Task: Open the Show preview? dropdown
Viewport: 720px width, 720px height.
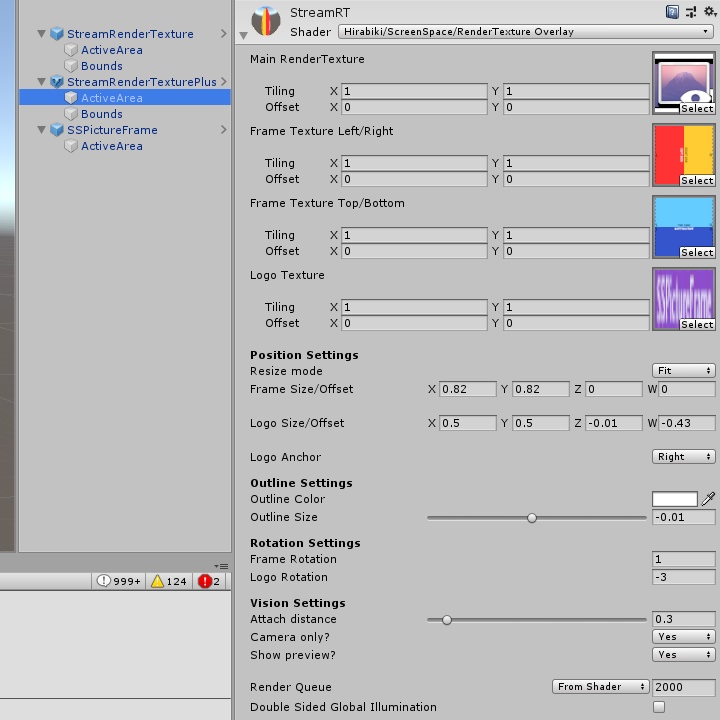Action: coord(684,654)
